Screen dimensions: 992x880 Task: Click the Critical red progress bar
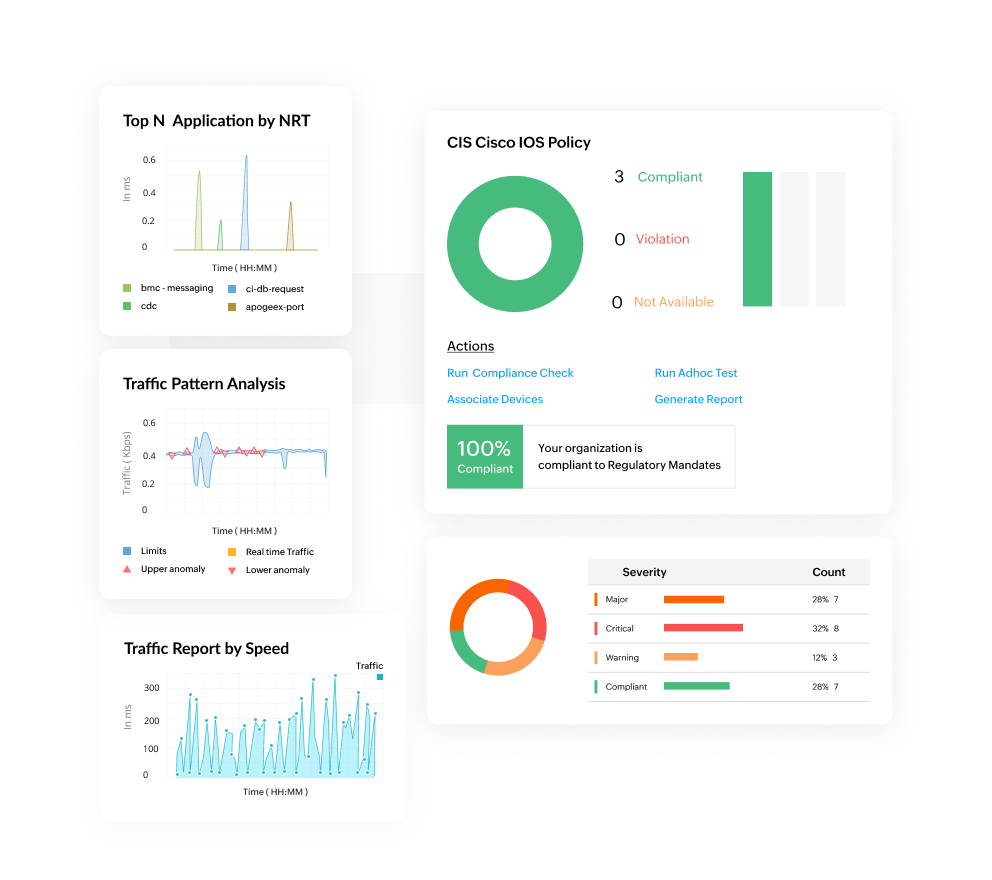pyautogui.click(x=703, y=628)
